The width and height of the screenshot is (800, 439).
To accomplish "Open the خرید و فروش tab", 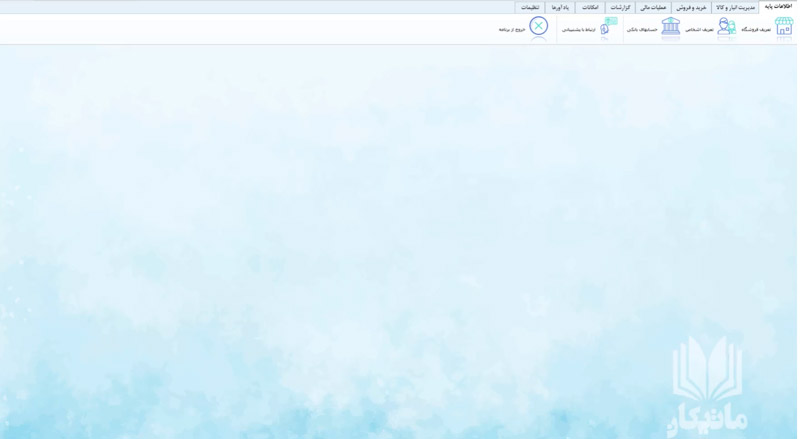I will coord(691,7).
